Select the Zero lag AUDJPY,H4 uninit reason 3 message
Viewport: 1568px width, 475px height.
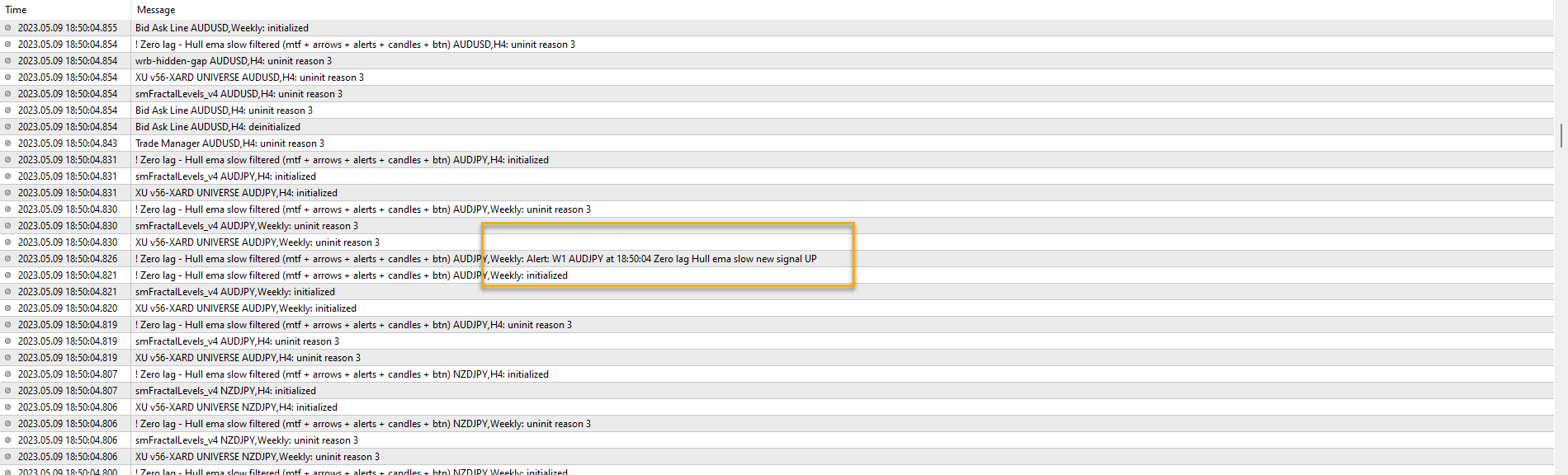[x=353, y=325]
